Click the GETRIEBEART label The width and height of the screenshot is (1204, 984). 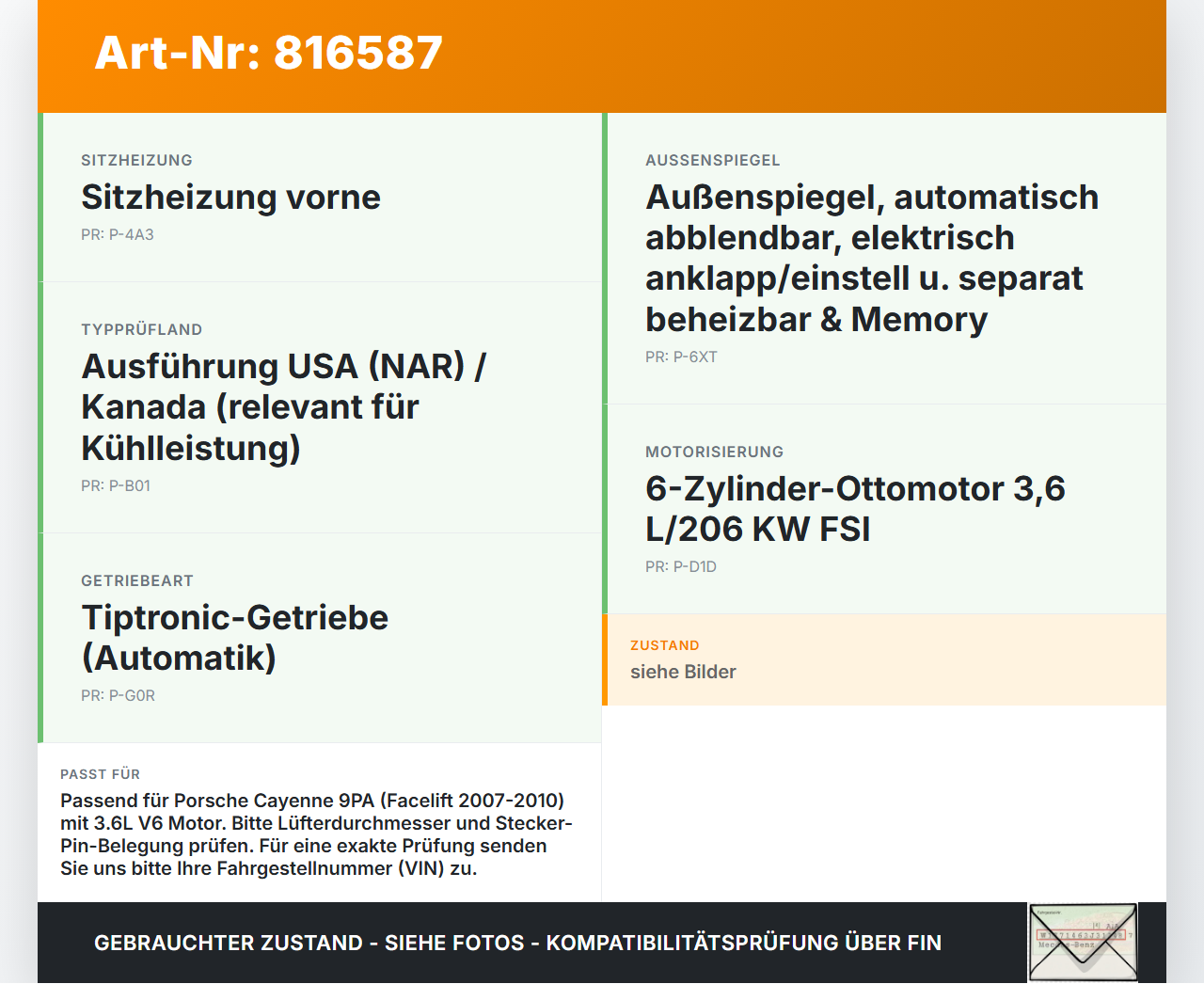[137, 580]
